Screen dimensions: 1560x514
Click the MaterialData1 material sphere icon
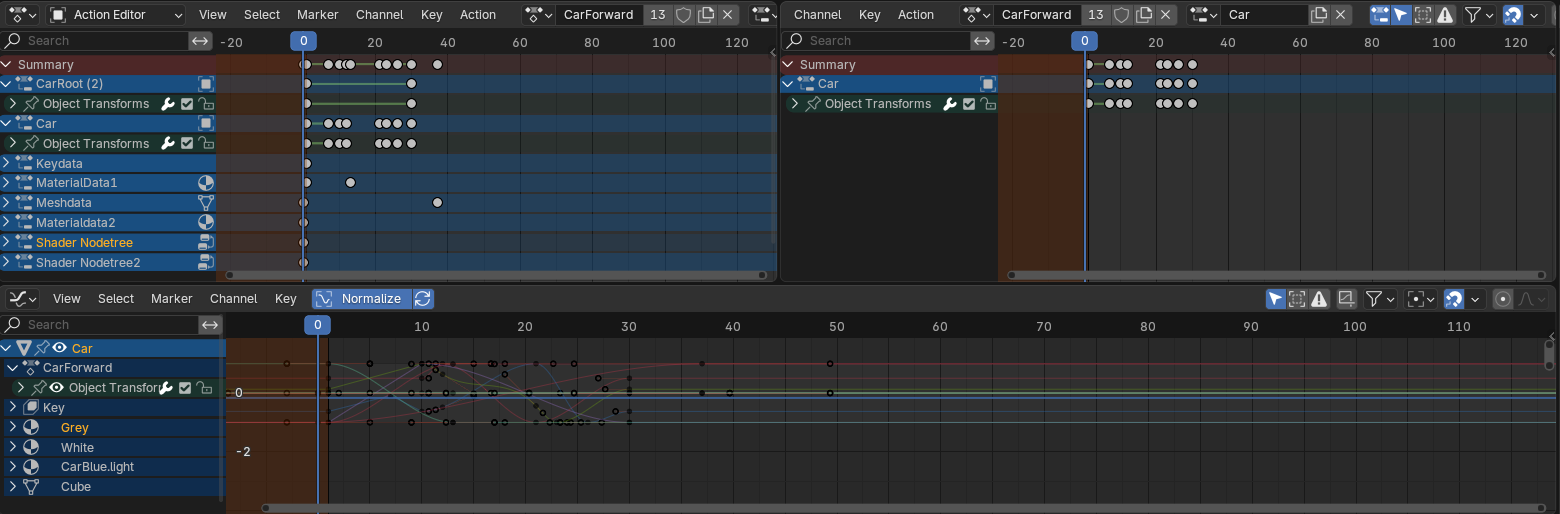[206, 183]
